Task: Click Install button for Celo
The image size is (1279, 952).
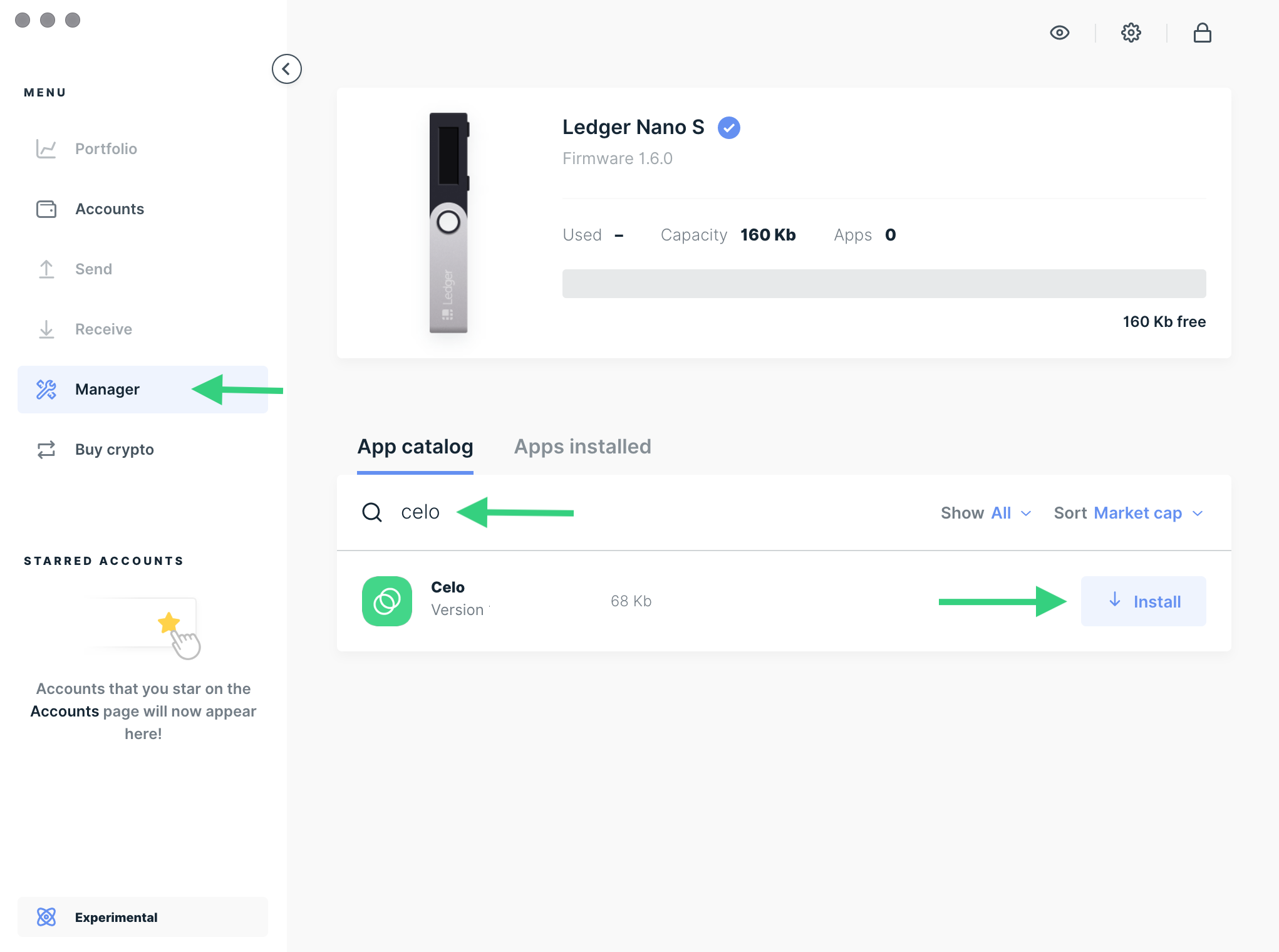Action: point(1143,601)
